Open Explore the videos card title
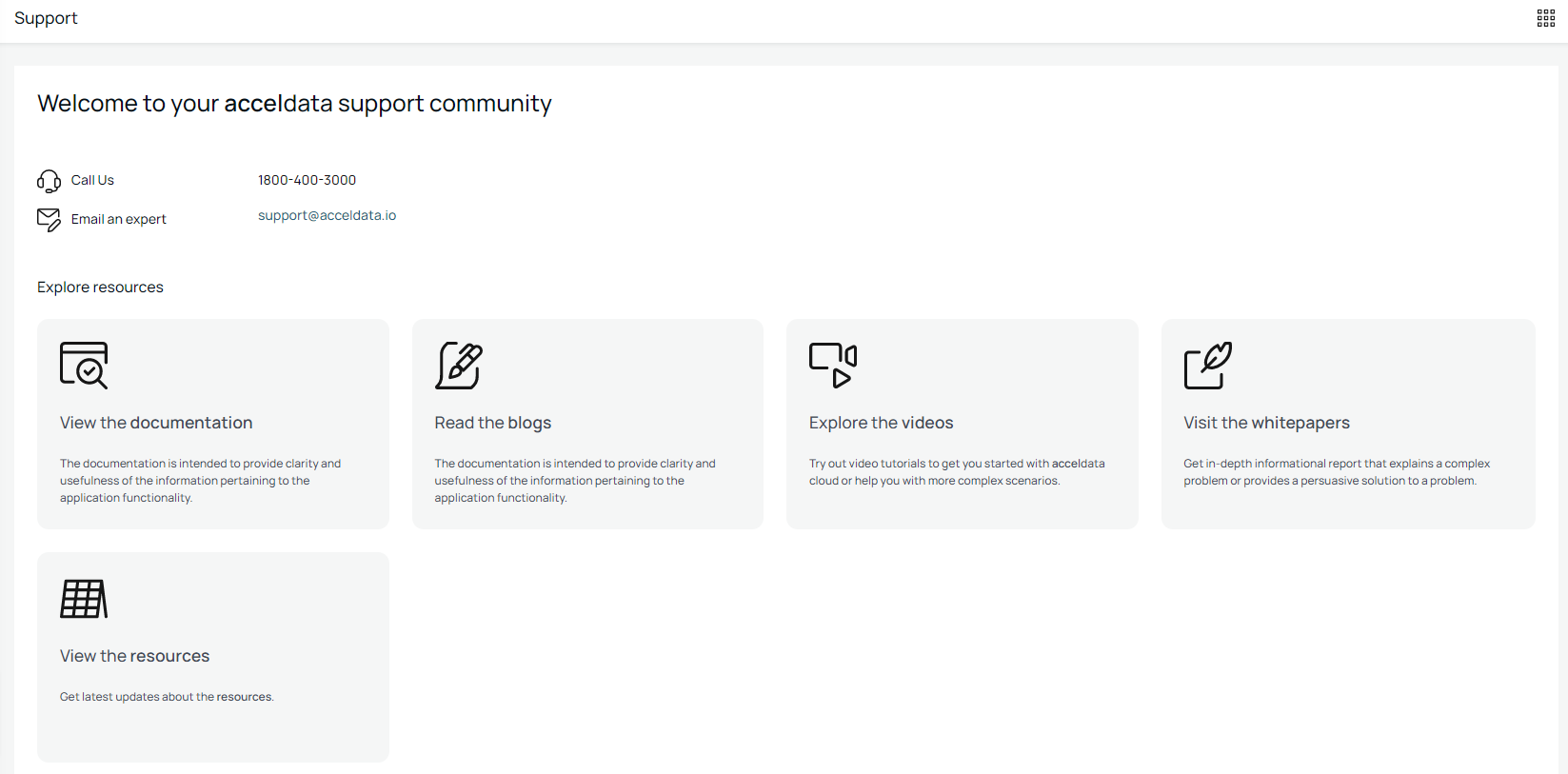 (x=882, y=423)
